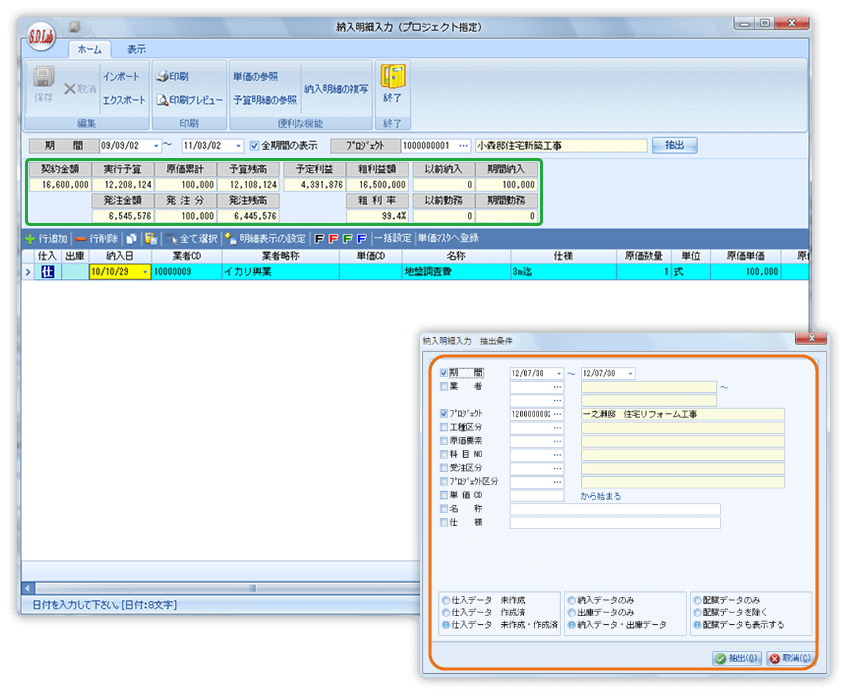Click ellipsis lookup for first 業者 field
848x694 pixels.
click(x=558, y=387)
